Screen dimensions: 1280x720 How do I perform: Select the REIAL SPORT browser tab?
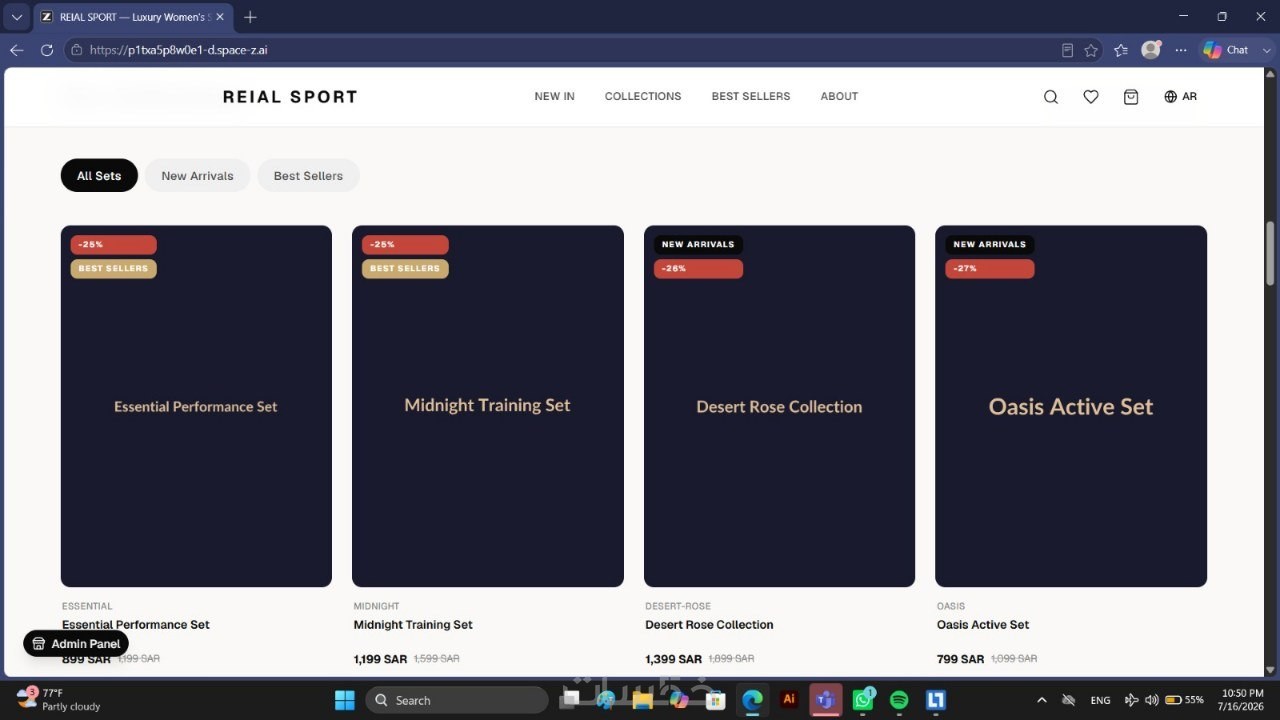(133, 17)
